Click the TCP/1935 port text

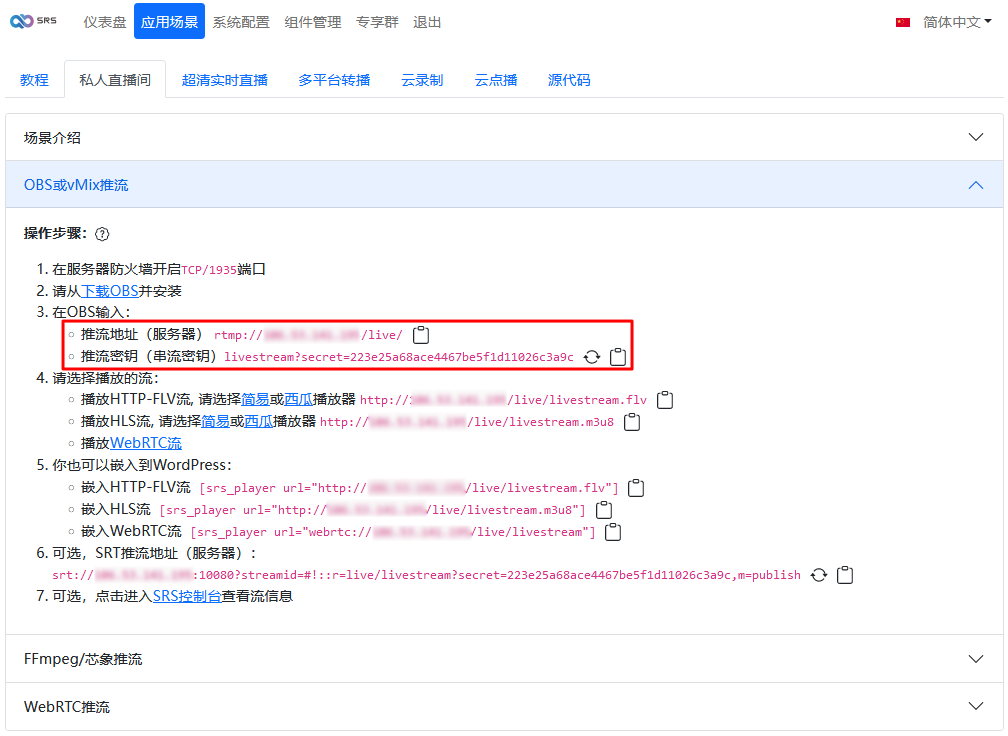pos(209,270)
